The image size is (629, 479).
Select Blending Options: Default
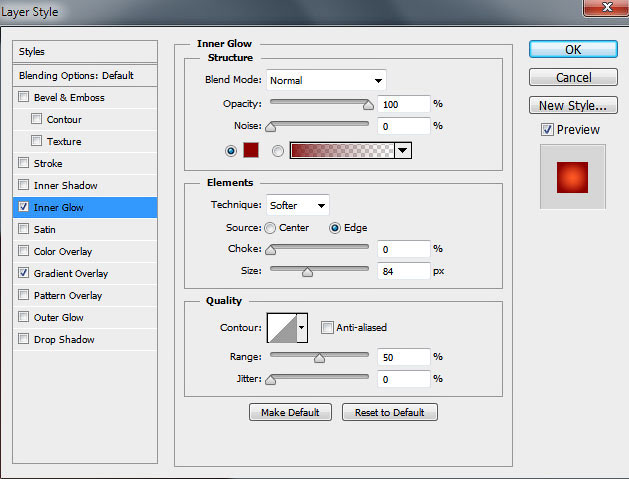click(x=85, y=75)
